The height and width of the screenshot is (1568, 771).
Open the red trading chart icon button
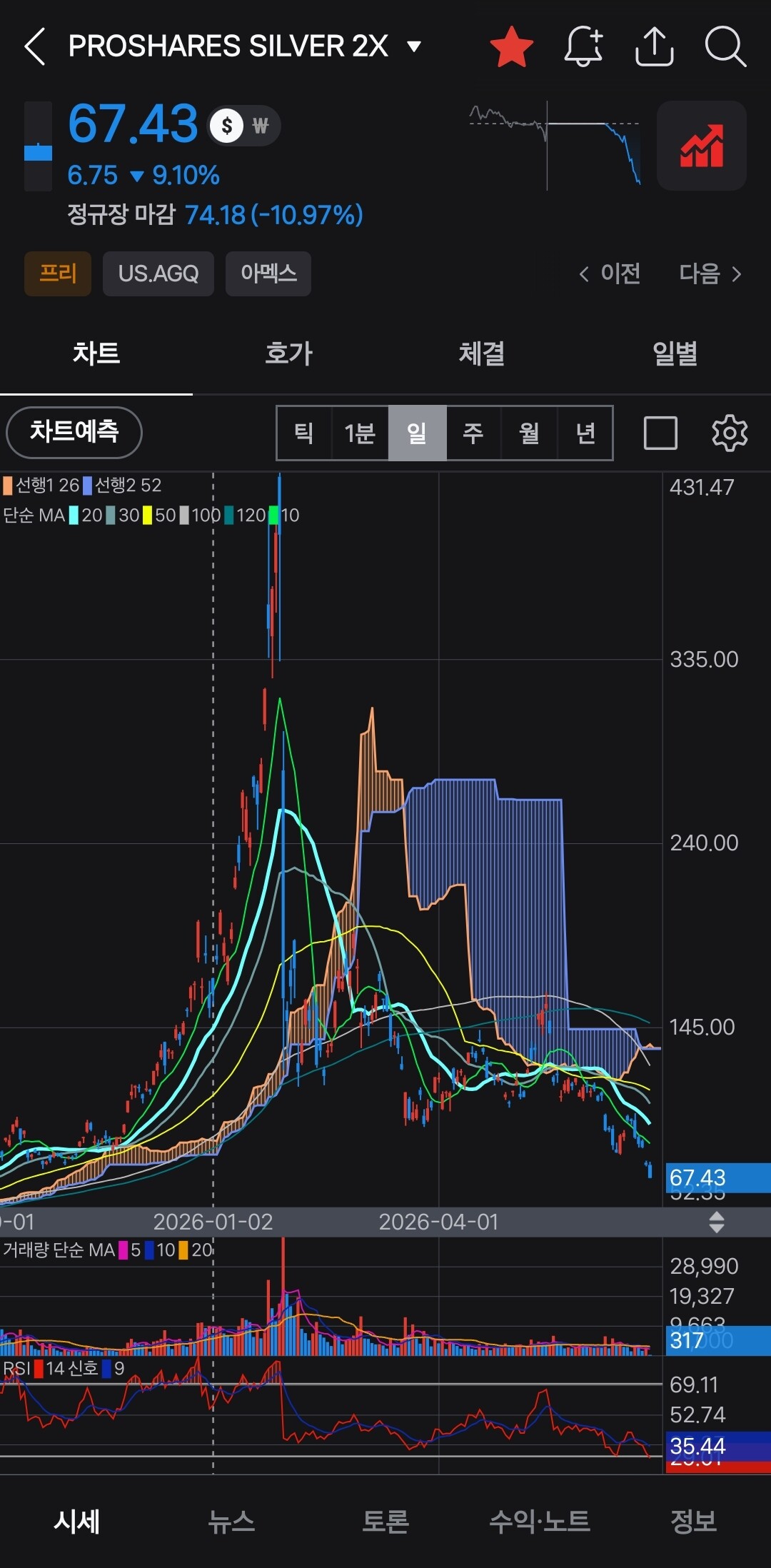tap(702, 146)
